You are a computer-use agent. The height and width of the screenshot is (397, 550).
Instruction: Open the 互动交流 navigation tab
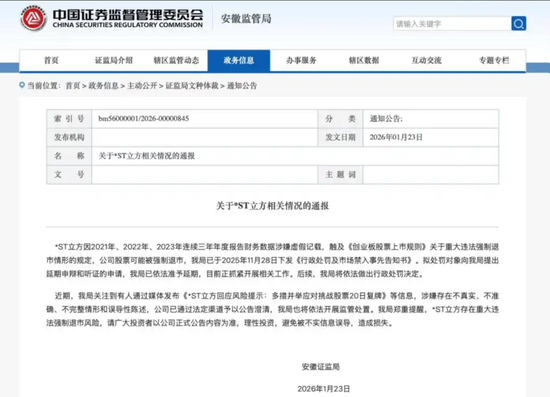pyautogui.click(x=426, y=60)
